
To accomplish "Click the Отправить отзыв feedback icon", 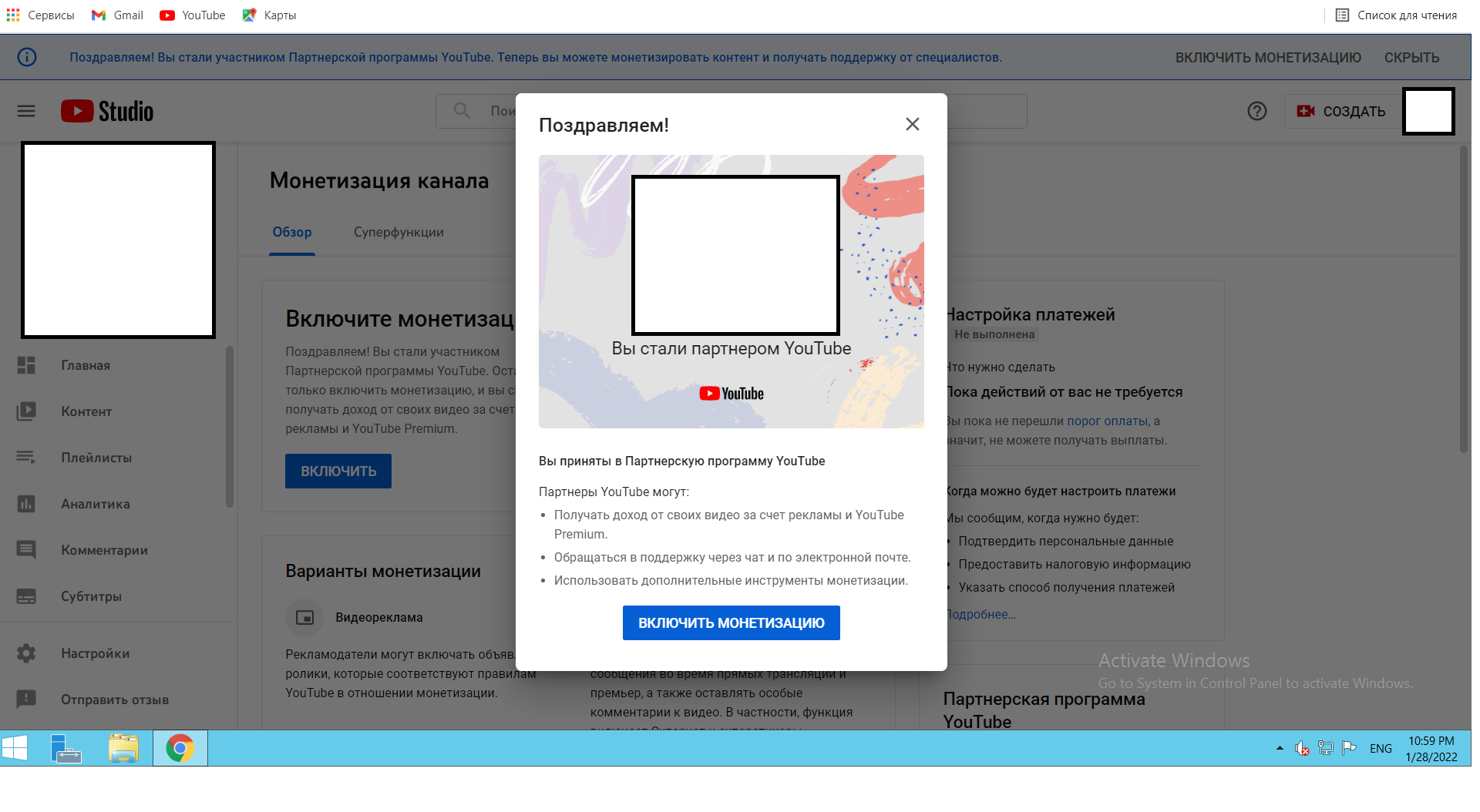I will click(x=26, y=700).
